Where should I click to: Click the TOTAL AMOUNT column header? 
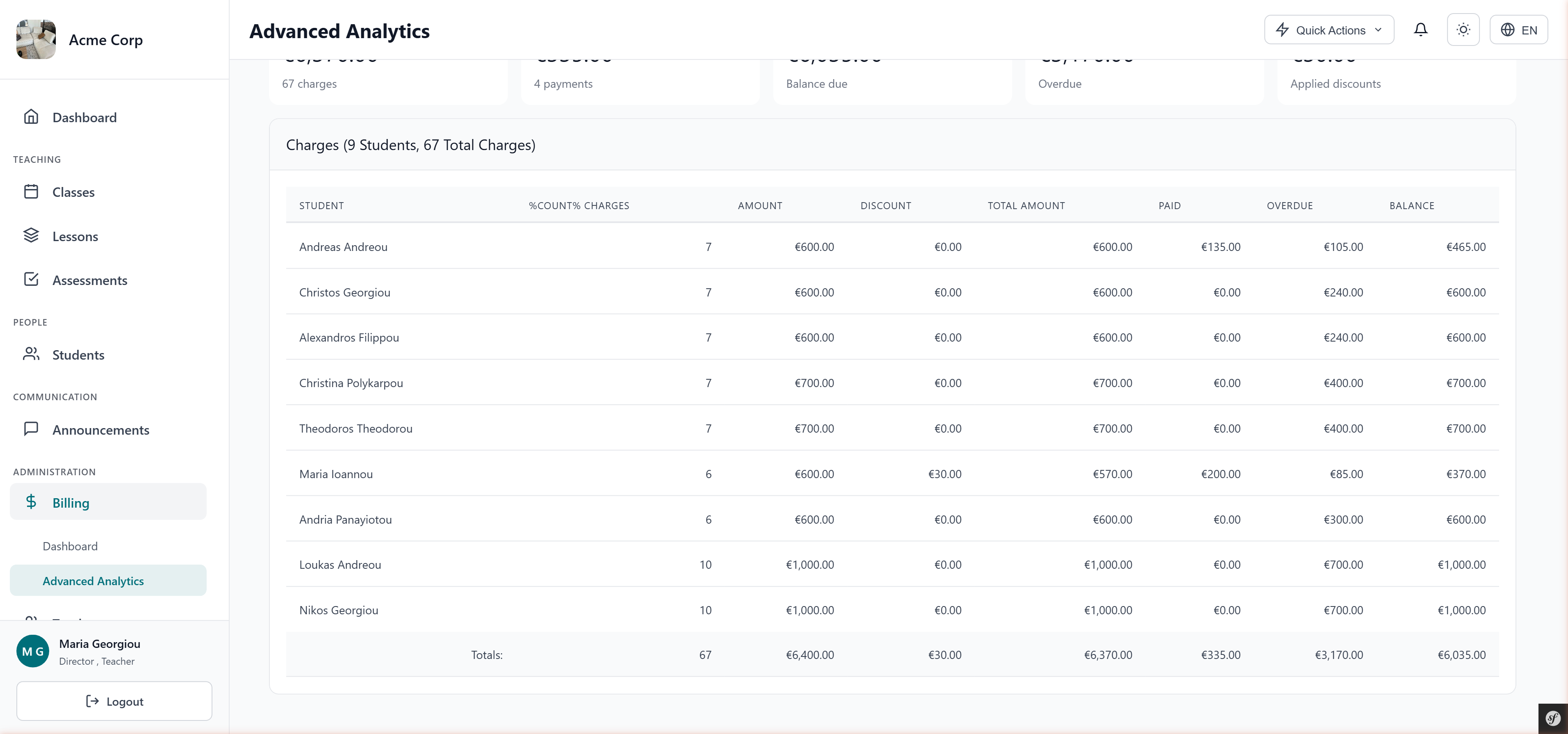click(x=1026, y=206)
